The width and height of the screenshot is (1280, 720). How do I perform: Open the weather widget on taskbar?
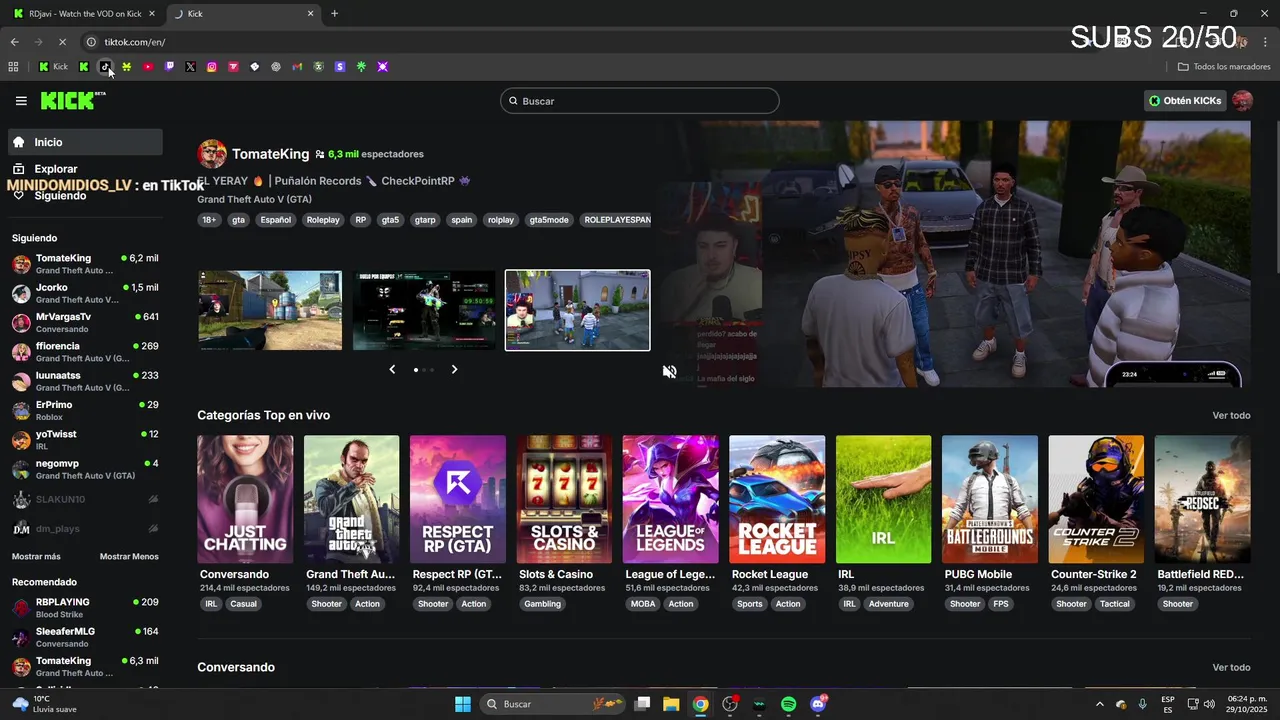coord(46,704)
